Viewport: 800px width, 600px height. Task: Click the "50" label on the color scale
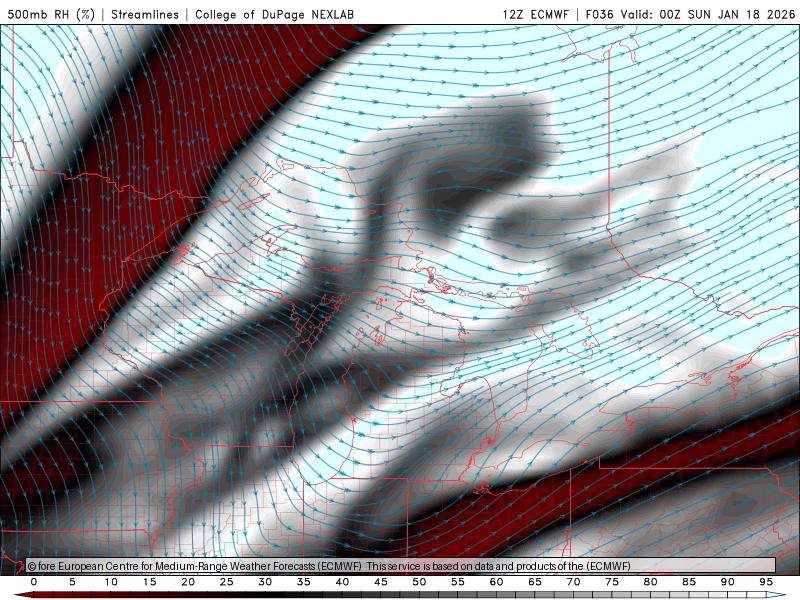tap(419, 582)
